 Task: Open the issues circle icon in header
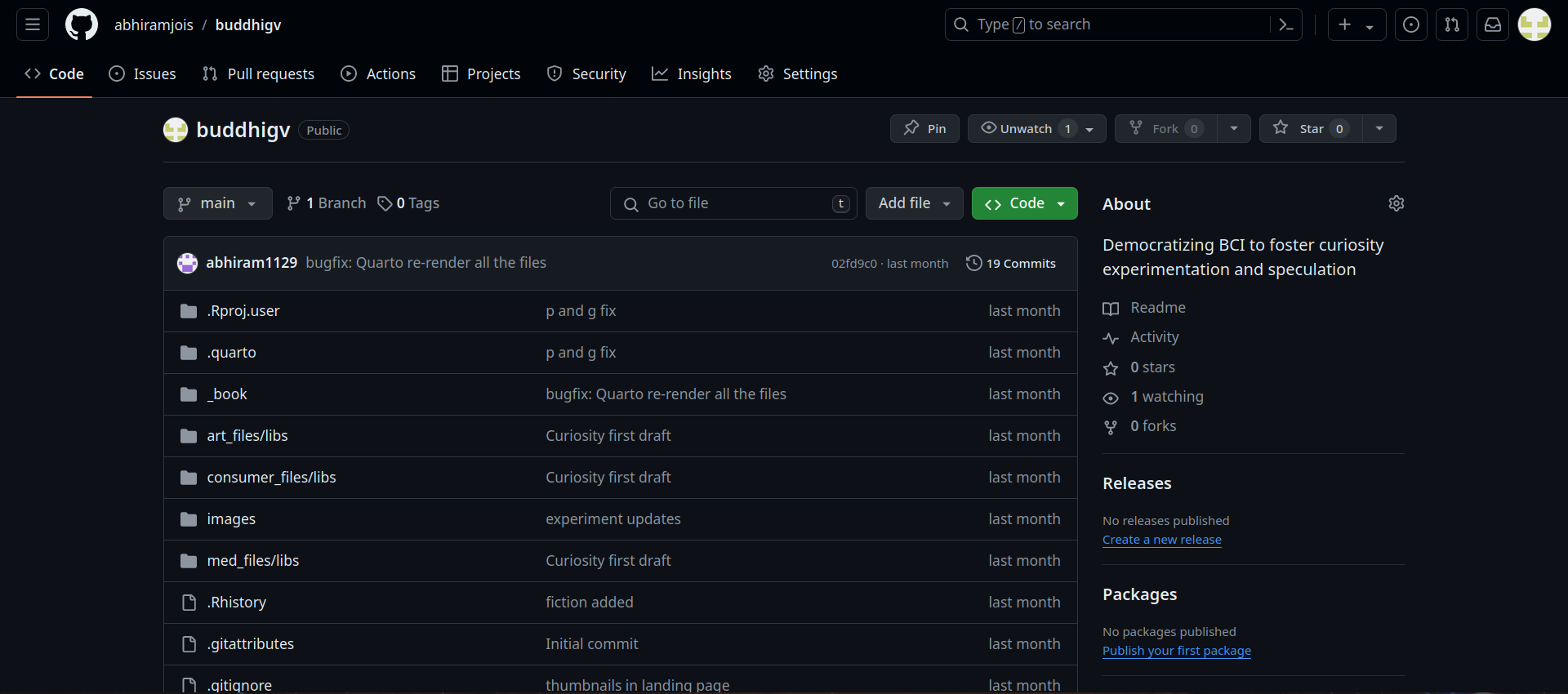(1411, 24)
